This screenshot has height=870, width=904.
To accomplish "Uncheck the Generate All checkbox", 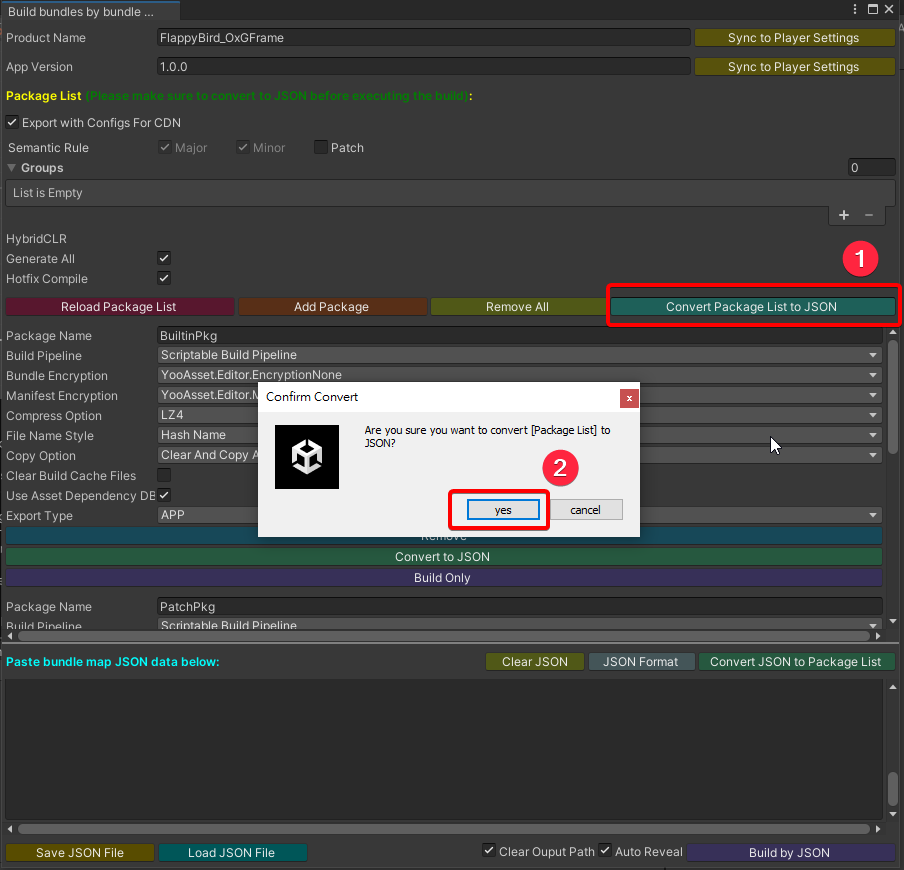I will click(x=164, y=259).
